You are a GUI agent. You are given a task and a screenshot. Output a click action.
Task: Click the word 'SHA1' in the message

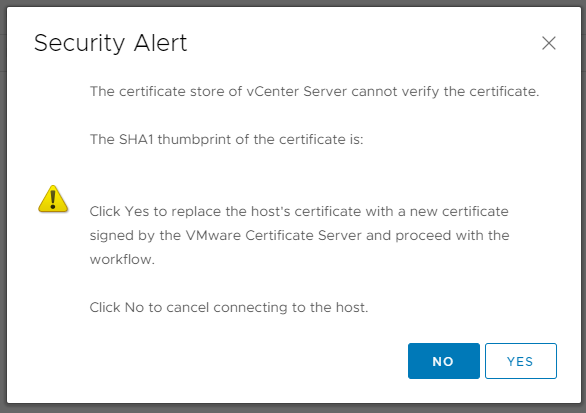136,139
